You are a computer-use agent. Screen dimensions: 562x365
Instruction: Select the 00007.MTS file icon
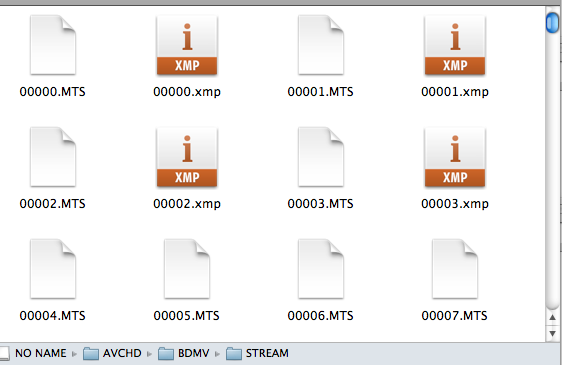455,269
